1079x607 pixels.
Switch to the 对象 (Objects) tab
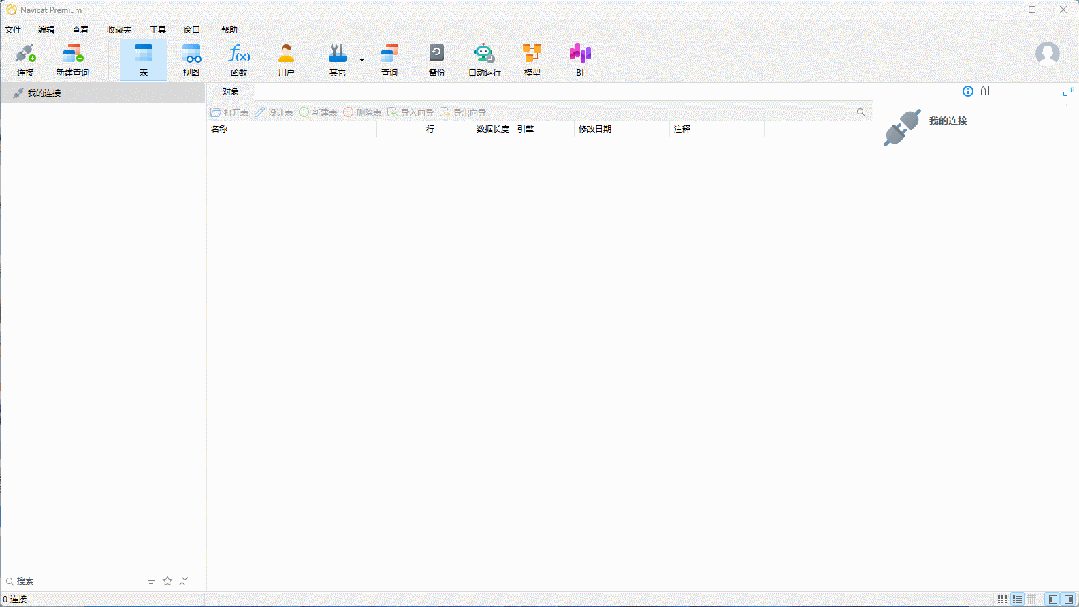(x=230, y=92)
